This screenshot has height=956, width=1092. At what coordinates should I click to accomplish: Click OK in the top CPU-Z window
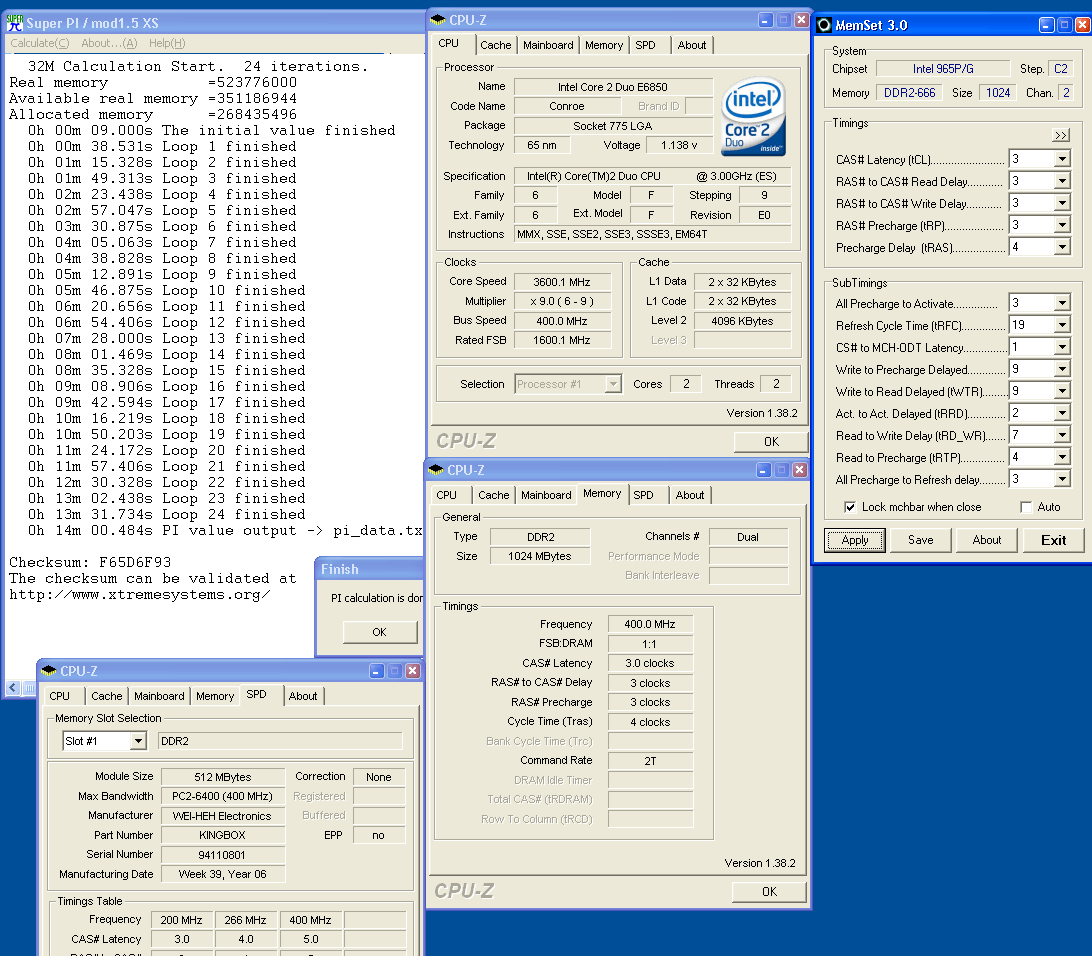coord(771,442)
